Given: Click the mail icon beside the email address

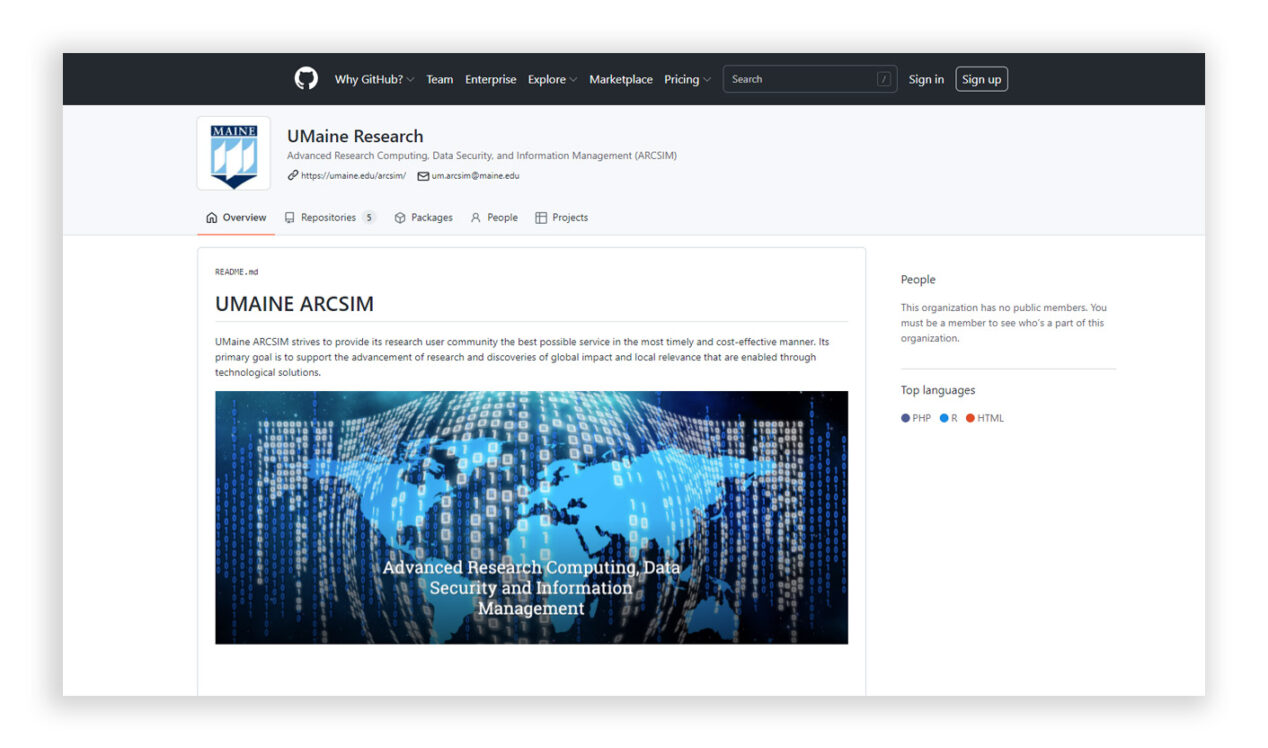Looking at the screenshot, I should [422, 175].
